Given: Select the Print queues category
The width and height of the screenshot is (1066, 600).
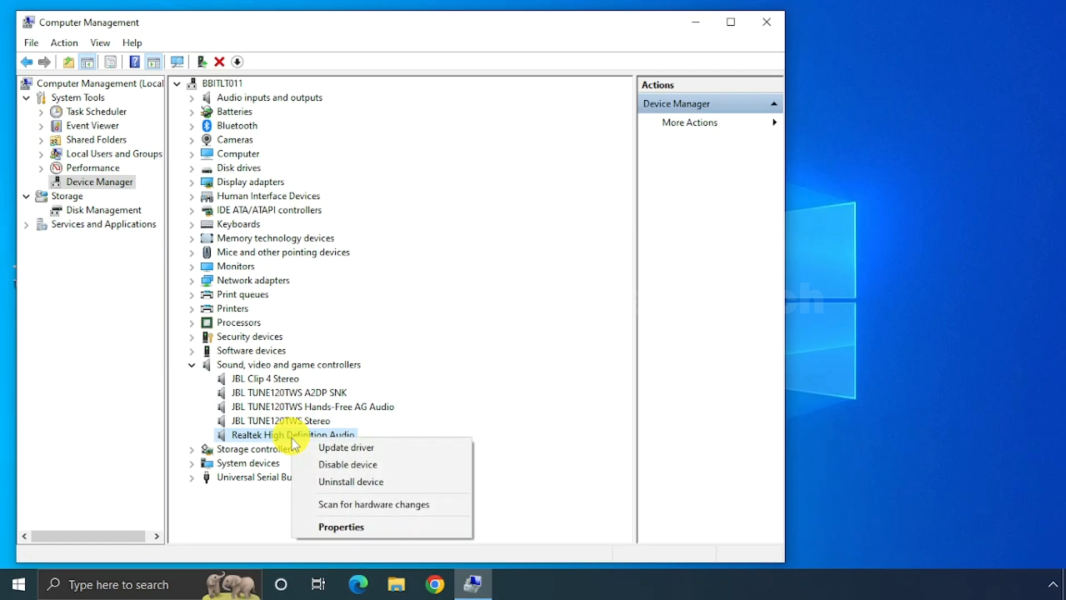Looking at the screenshot, I should pyautogui.click(x=243, y=294).
